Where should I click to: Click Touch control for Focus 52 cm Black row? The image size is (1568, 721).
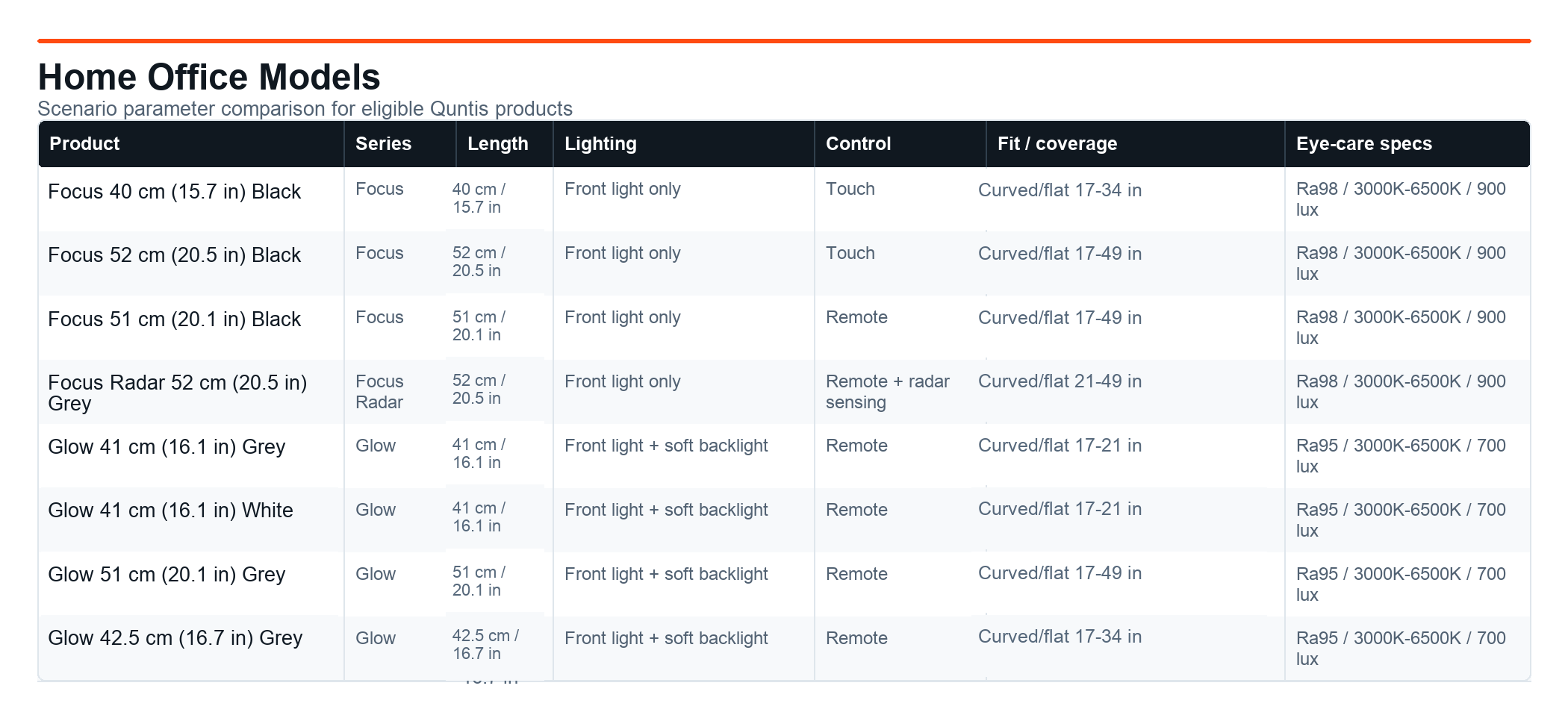(850, 253)
